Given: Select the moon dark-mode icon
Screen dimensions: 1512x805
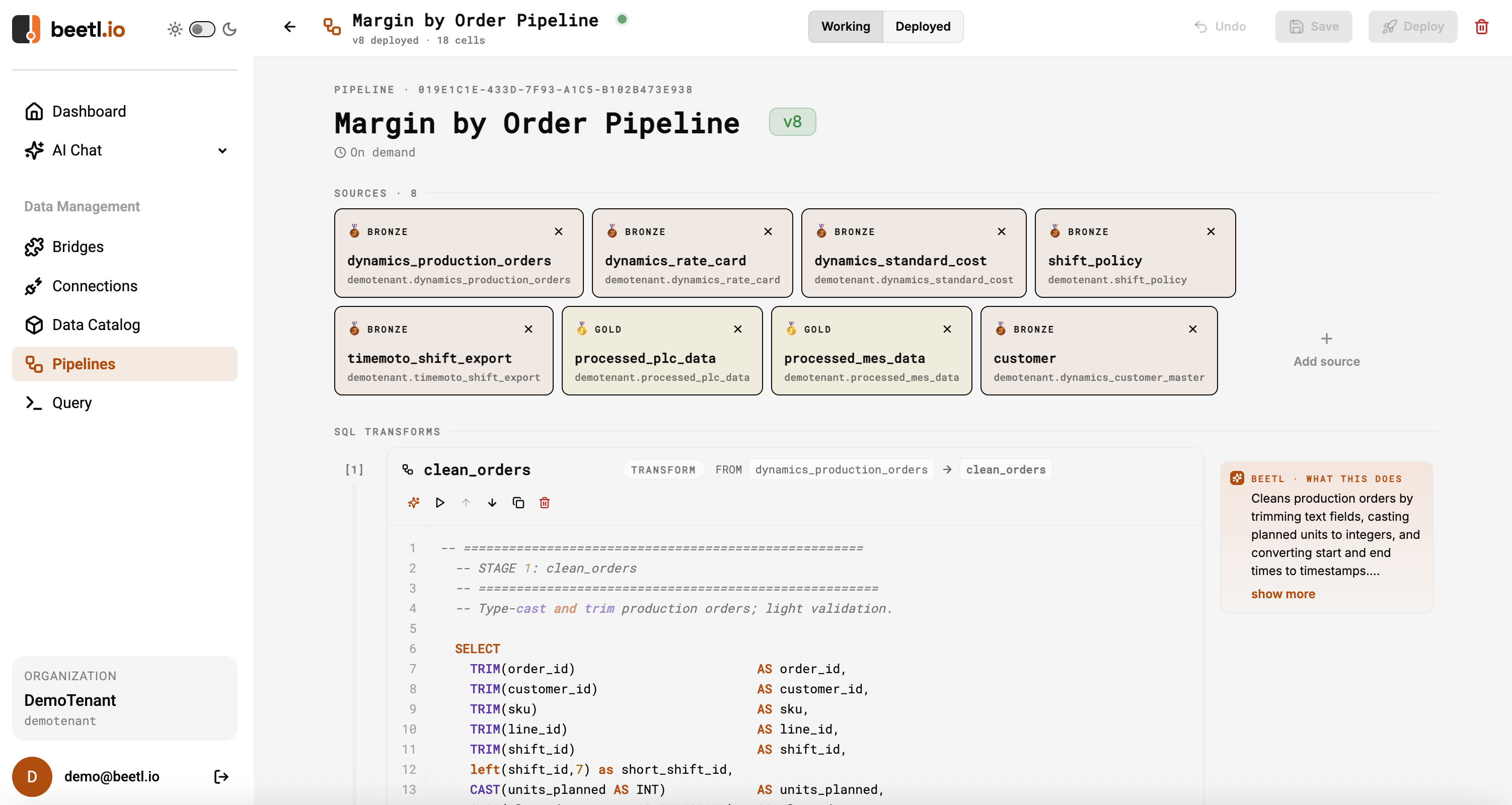Looking at the screenshot, I should click(230, 29).
